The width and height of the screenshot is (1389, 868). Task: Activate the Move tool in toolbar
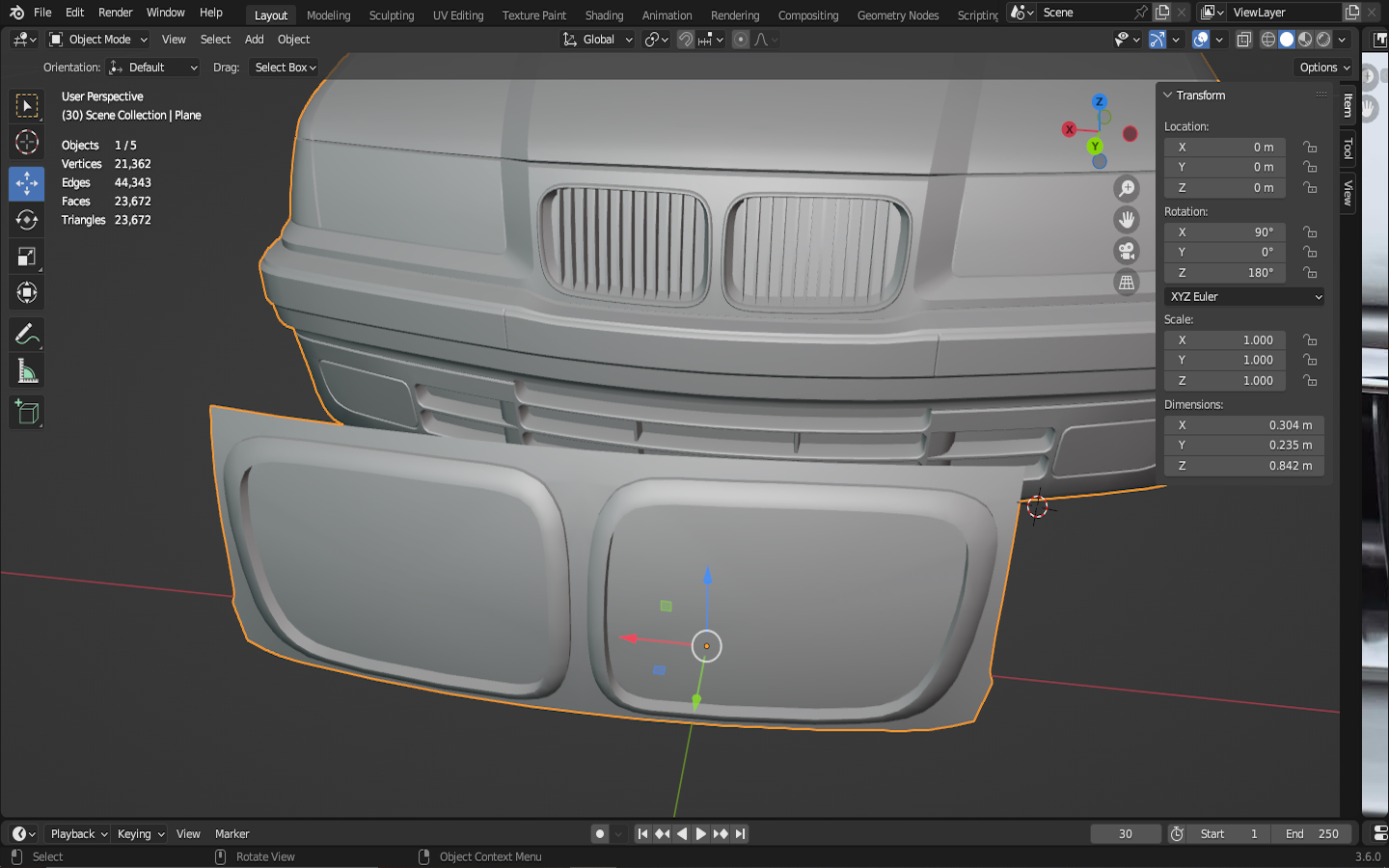27,183
